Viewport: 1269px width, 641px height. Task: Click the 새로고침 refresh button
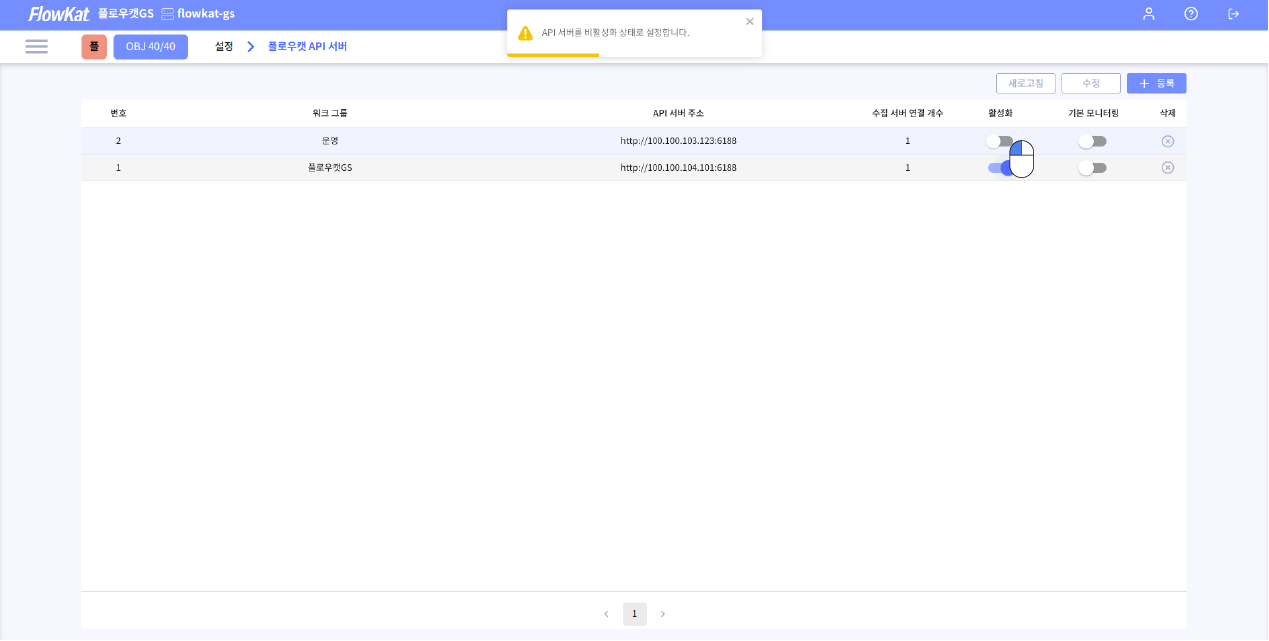(x=1025, y=84)
